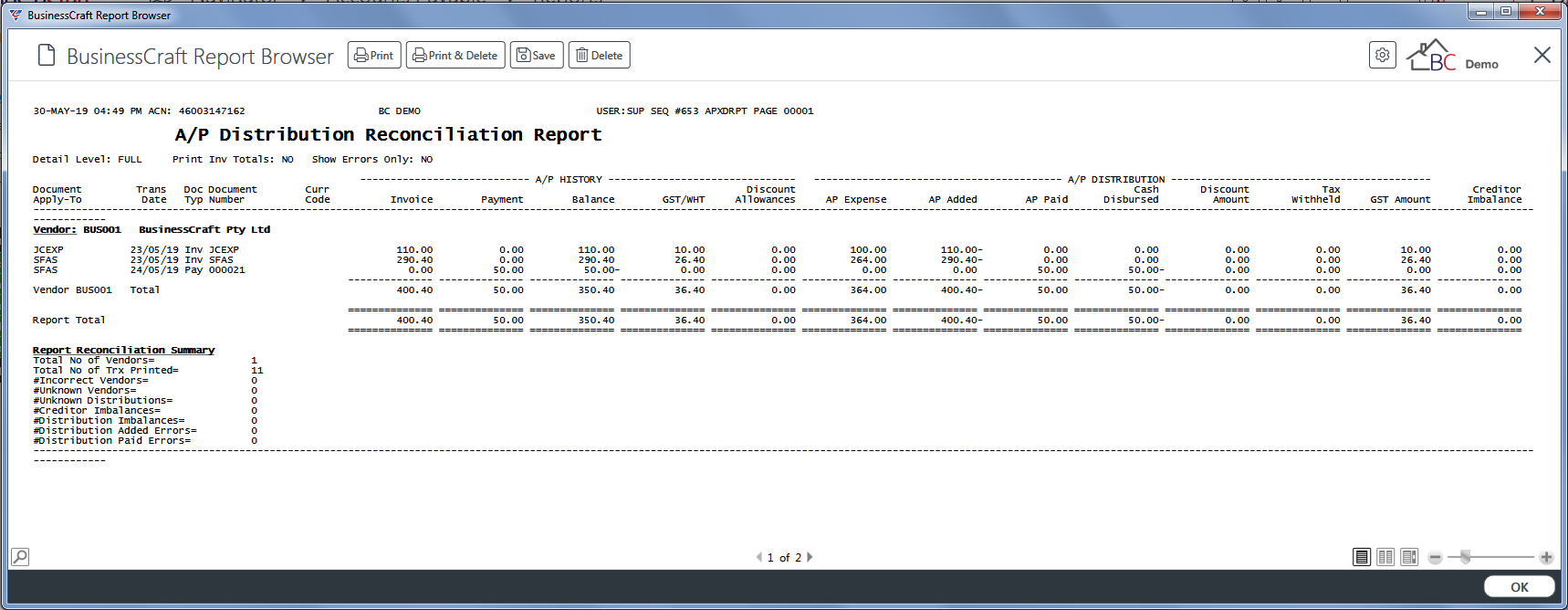Click the 'Show Errors Only: NO' label
This screenshot has width=1568, height=610.
pos(372,159)
